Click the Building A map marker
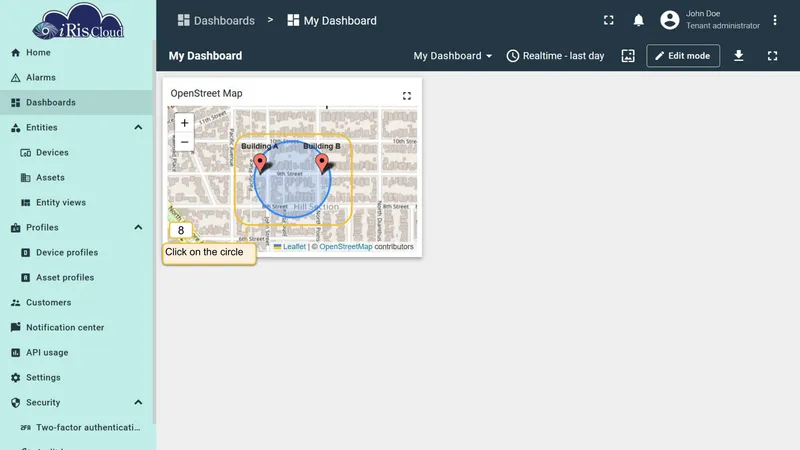The height and width of the screenshot is (450, 800). (x=260, y=164)
